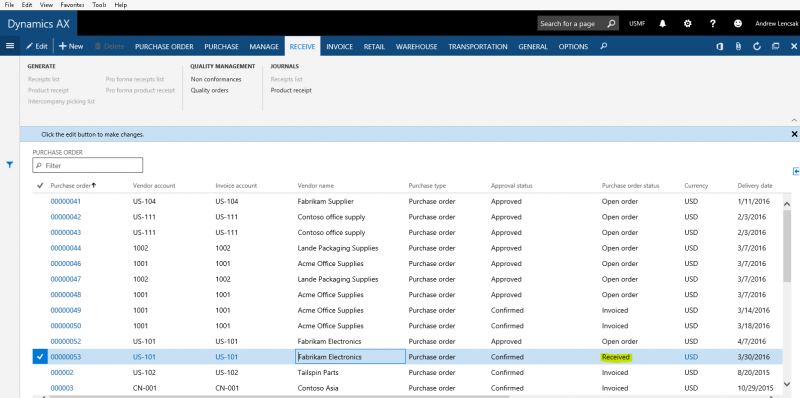Switch to the WAREHOUSE tab
Screen dimensions: 800x398
[x=416, y=46]
